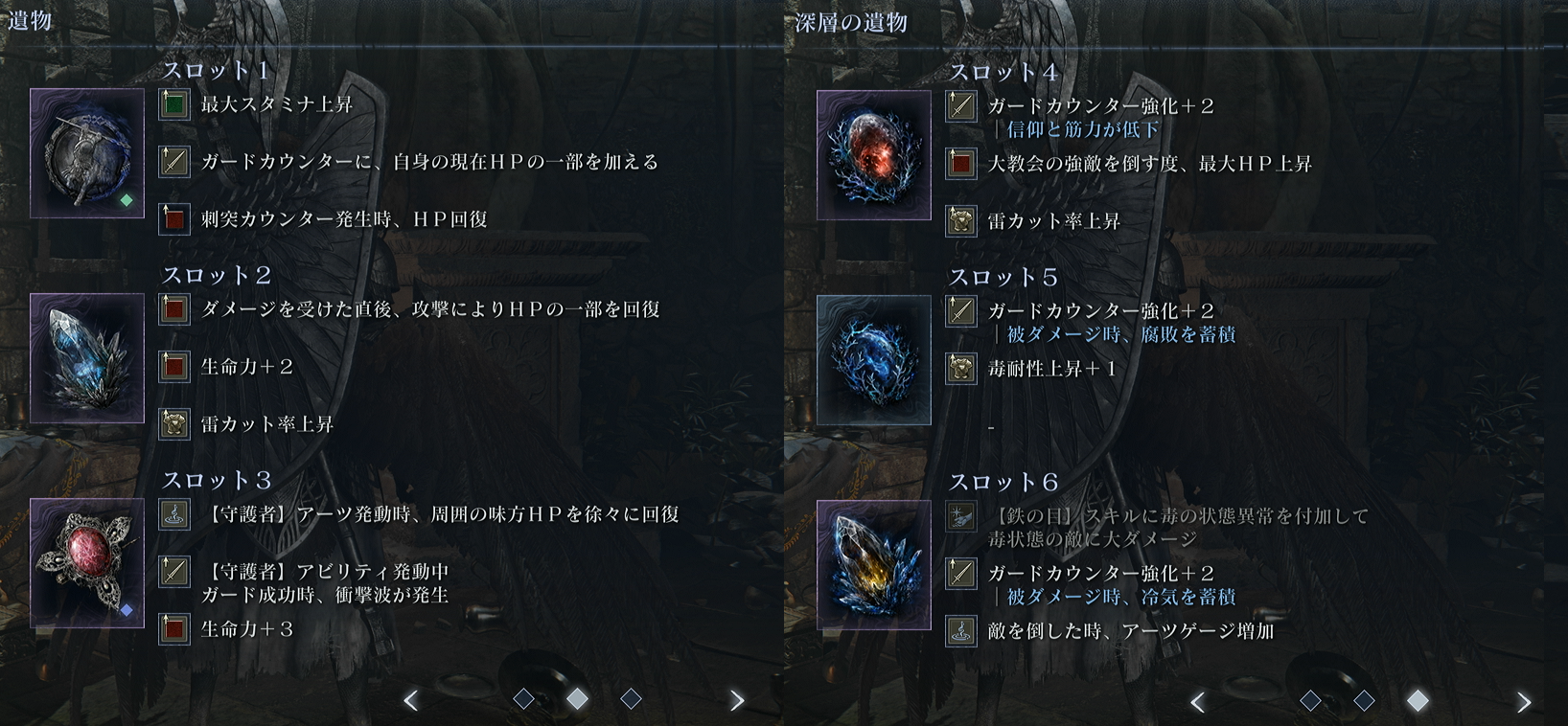
Task: Go to next page in left 遺物 panel
Action: (x=737, y=701)
